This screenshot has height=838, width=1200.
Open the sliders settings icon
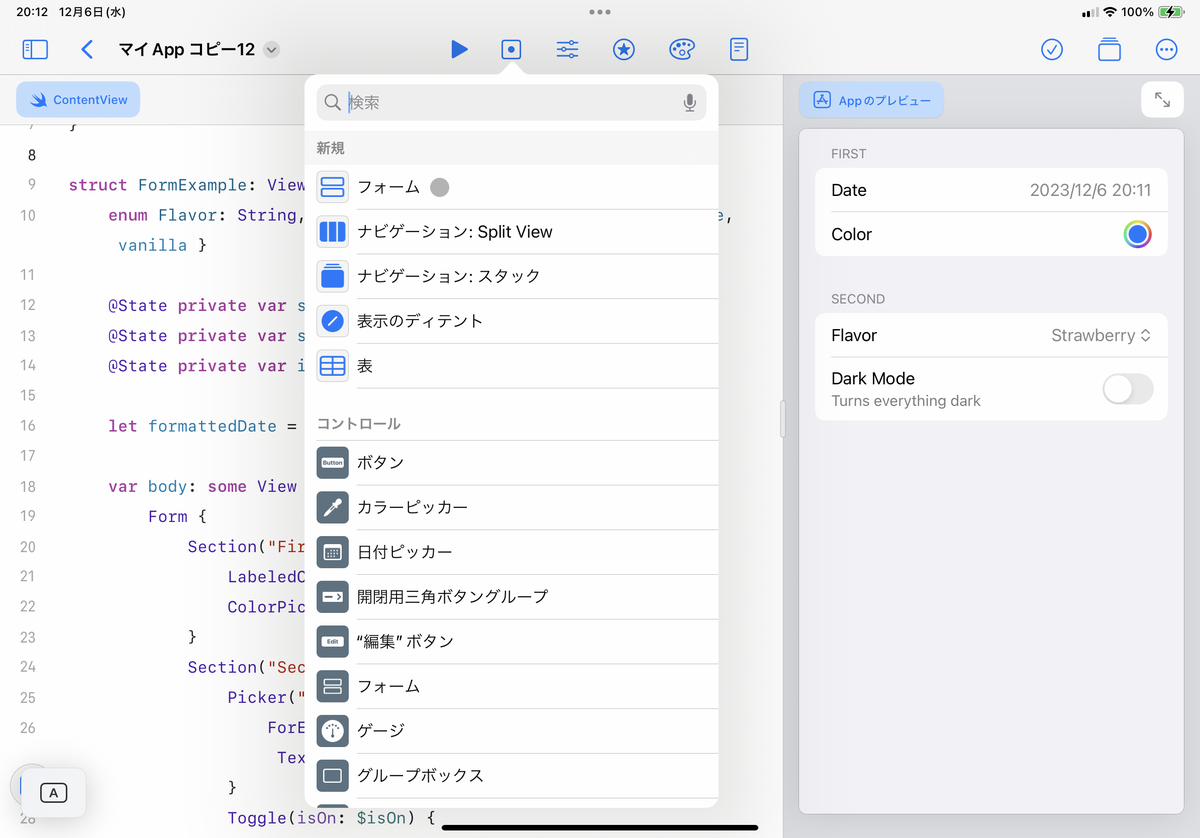pyautogui.click(x=567, y=49)
